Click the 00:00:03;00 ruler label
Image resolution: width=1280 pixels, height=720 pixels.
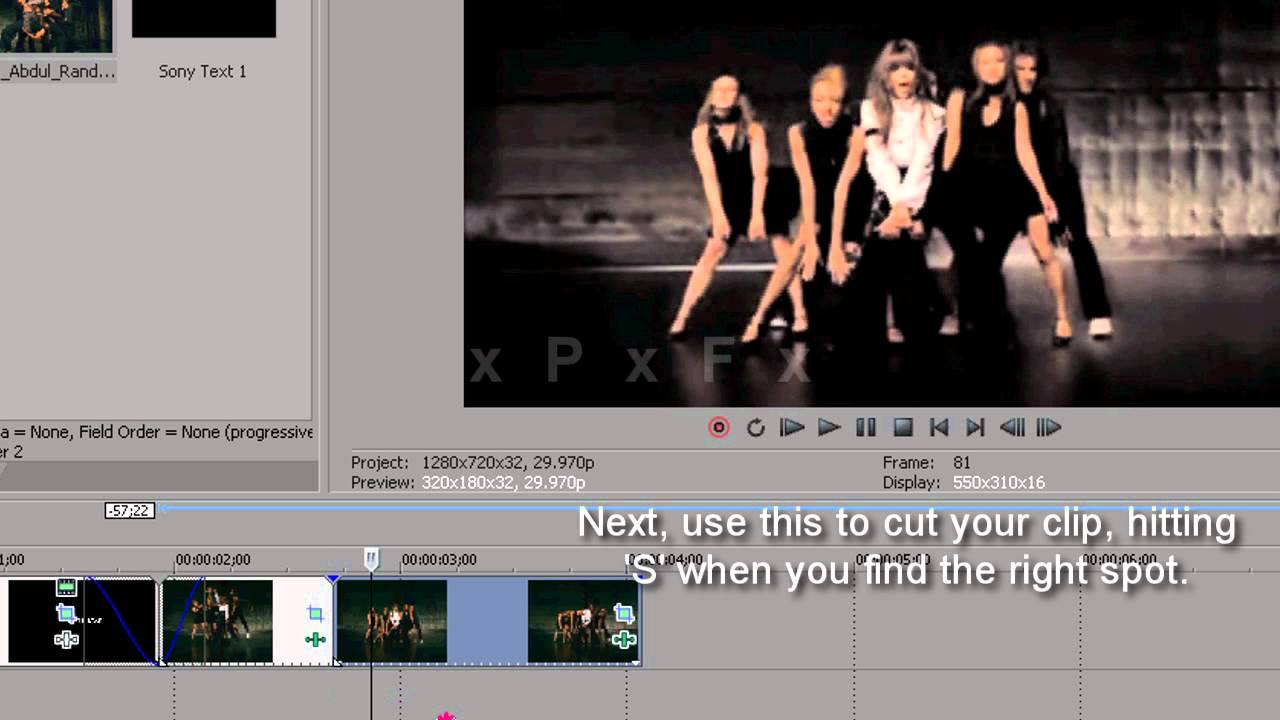click(439, 560)
